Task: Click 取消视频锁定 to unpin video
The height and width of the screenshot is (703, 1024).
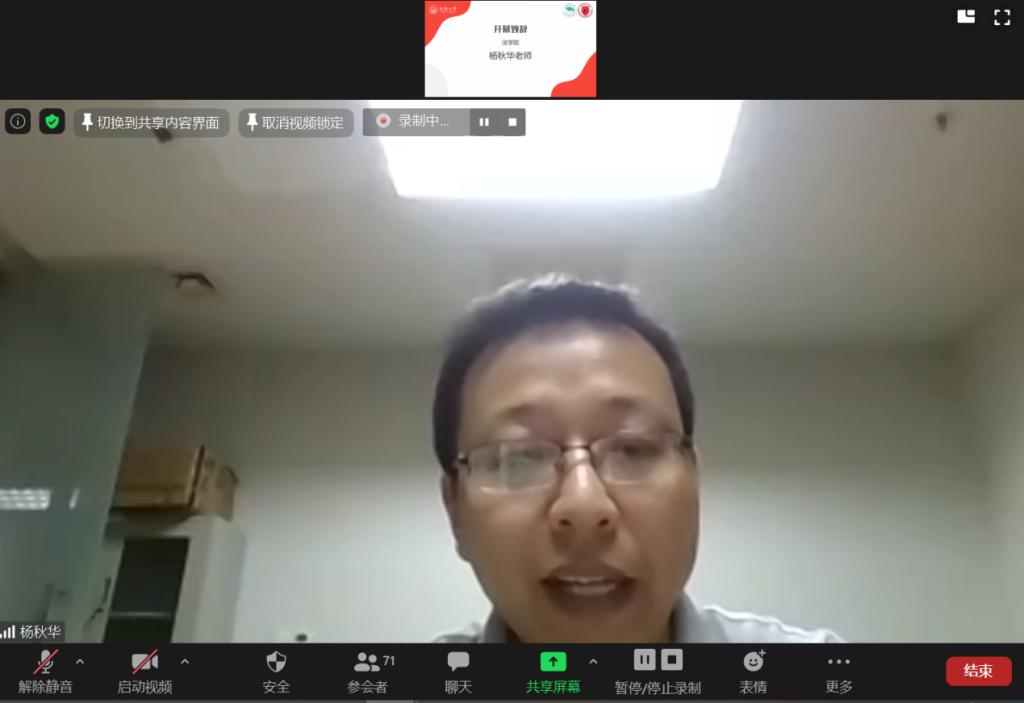Action: point(295,123)
